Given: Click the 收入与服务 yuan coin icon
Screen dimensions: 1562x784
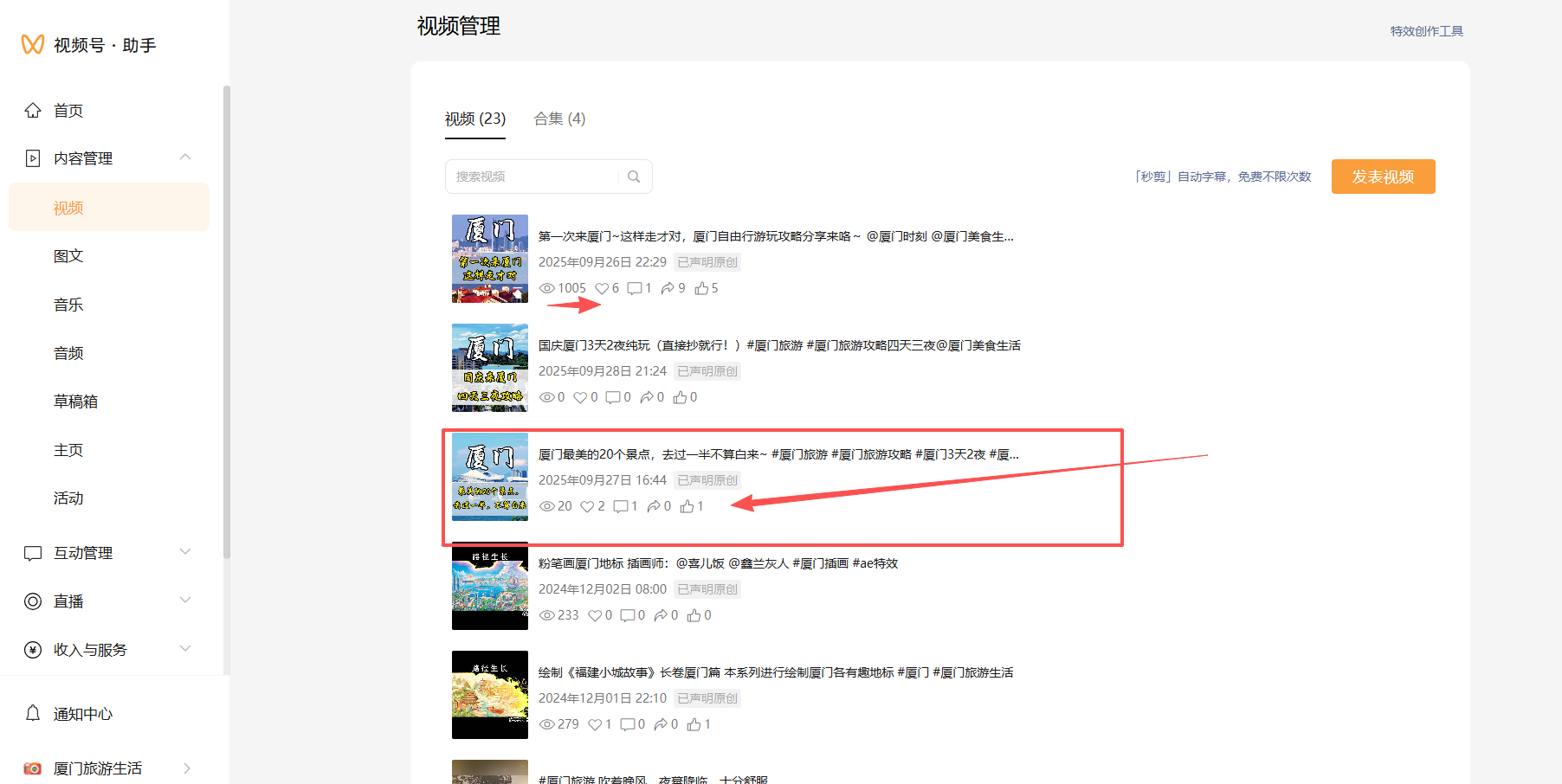Looking at the screenshot, I should tap(33, 650).
